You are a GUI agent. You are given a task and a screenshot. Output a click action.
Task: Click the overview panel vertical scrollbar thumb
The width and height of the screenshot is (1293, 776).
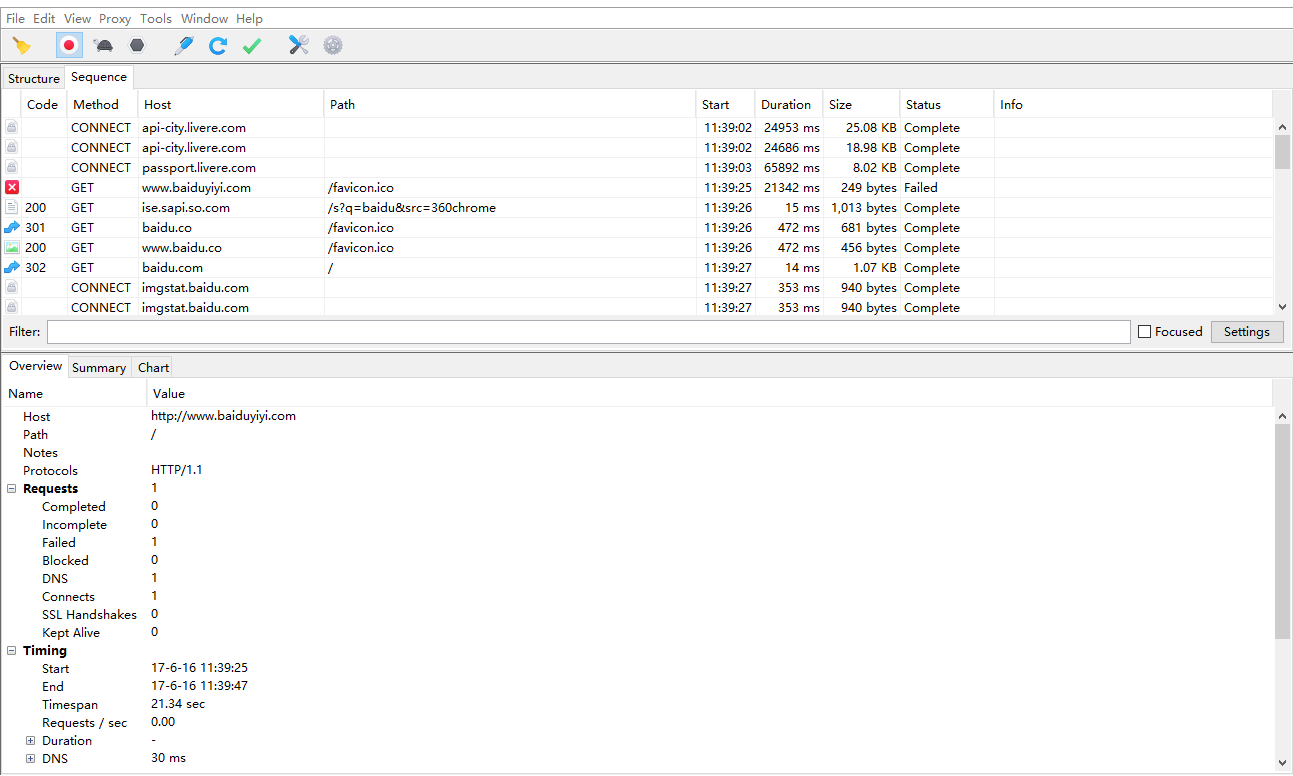tap(1282, 531)
